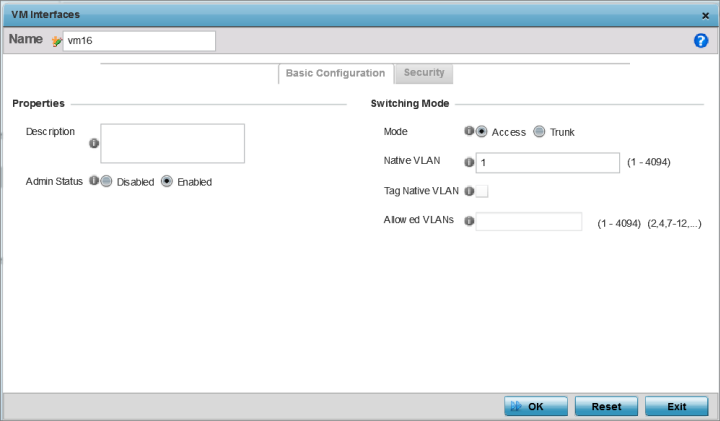The height and width of the screenshot is (421, 720).
Task: Click the info icon next to Admin Status
Action: (93, 182)
